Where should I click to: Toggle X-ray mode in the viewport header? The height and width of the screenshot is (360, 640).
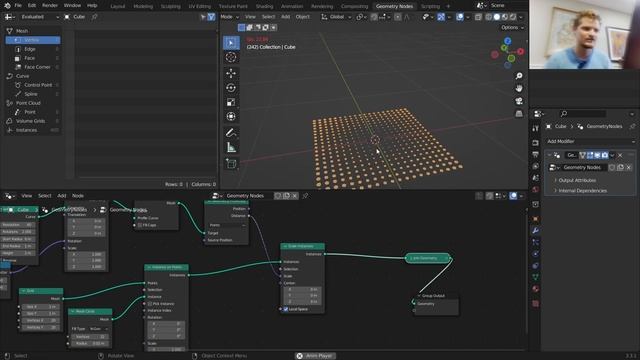[478, 17]
